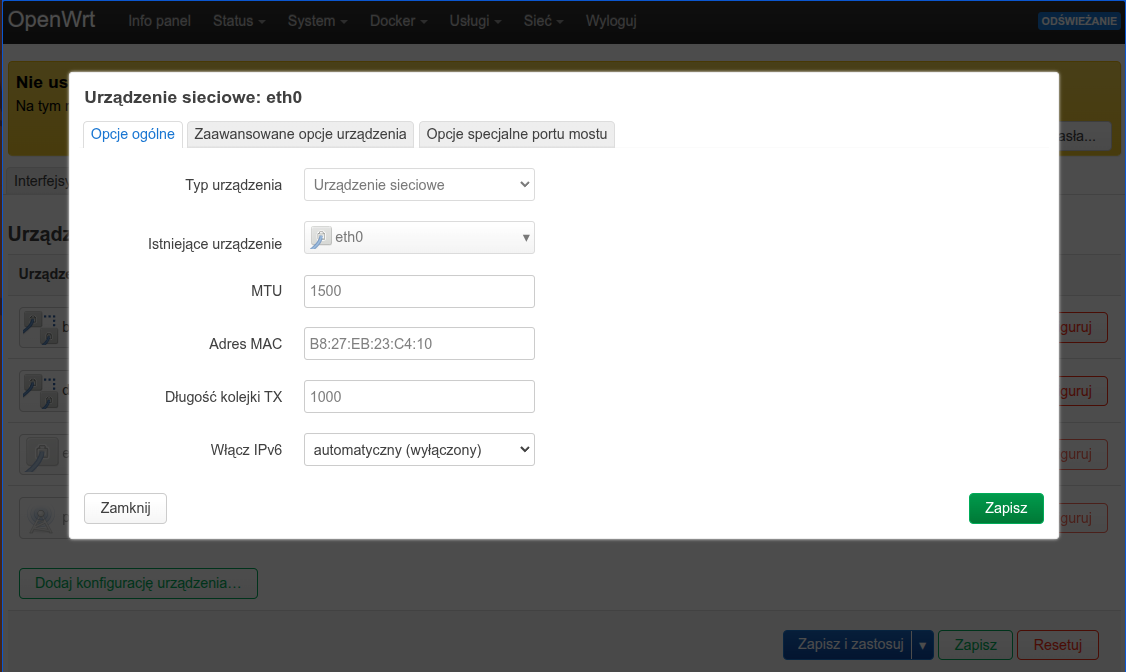Image resolution: width=1126 pixels, height=672 pixels.
Task: Open the Status menu in navbar
Action: tap(239, 21)
